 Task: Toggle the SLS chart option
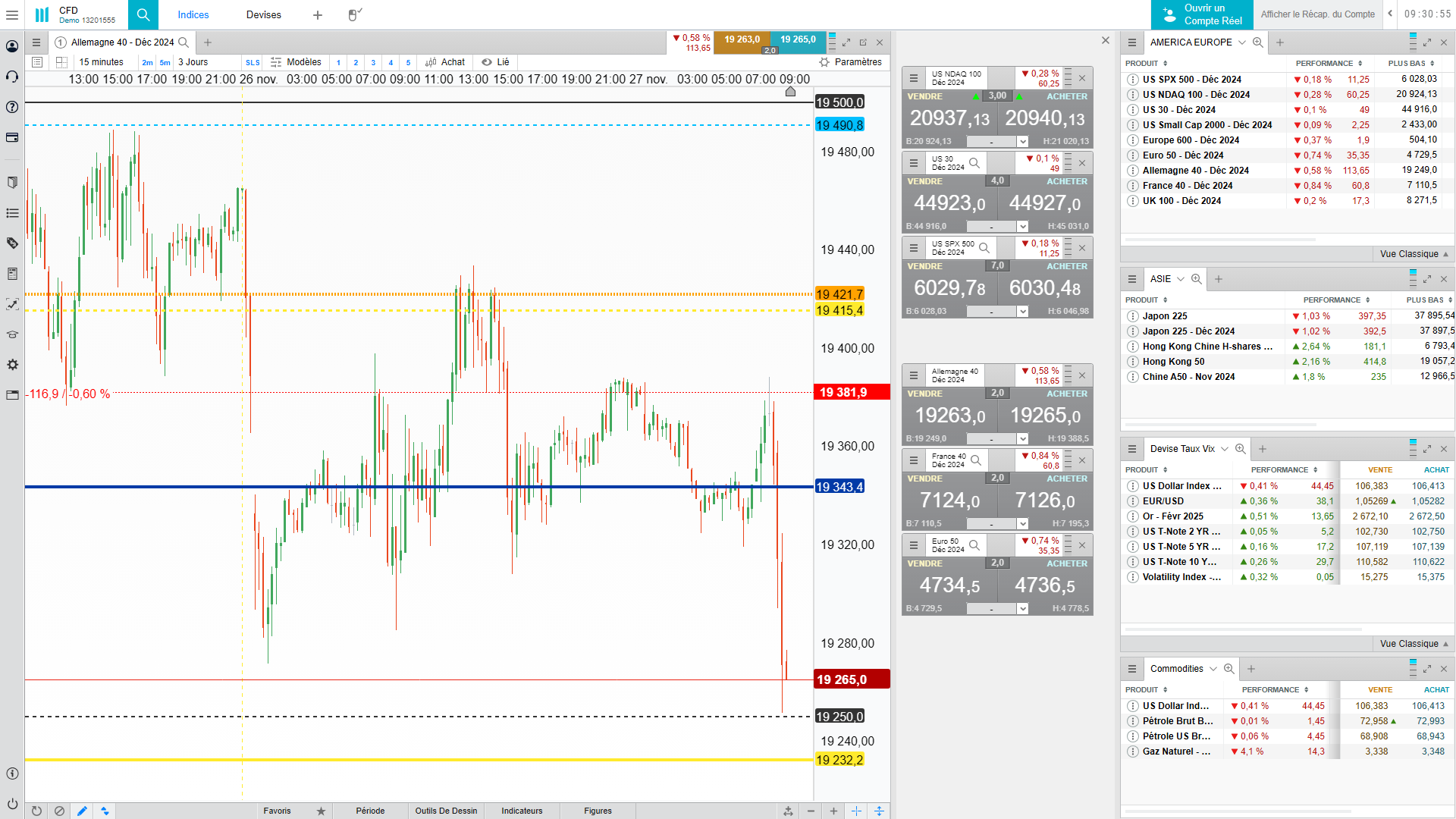[253, 62]
